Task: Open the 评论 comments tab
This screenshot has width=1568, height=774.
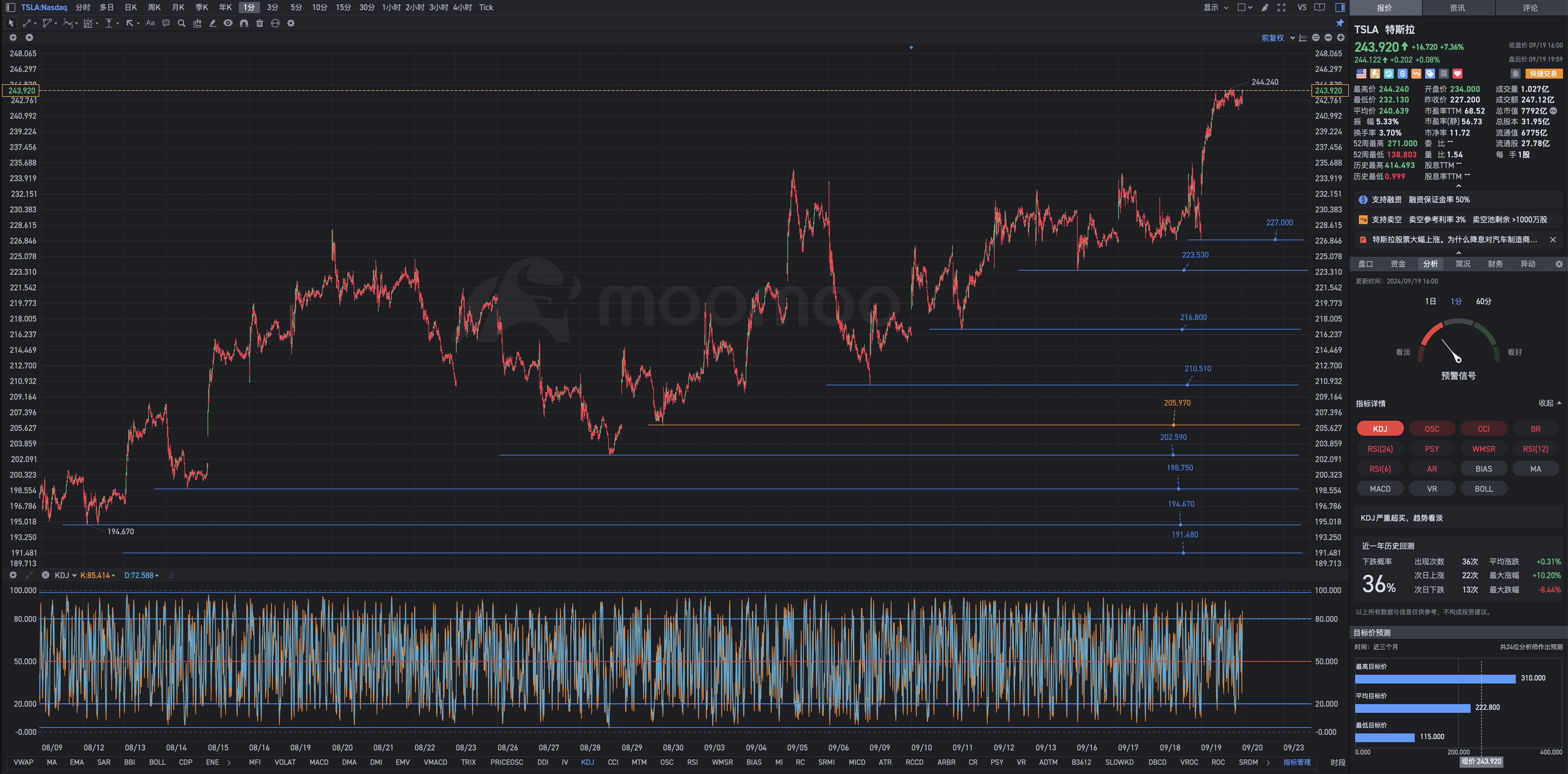Action: [1530, 8]
